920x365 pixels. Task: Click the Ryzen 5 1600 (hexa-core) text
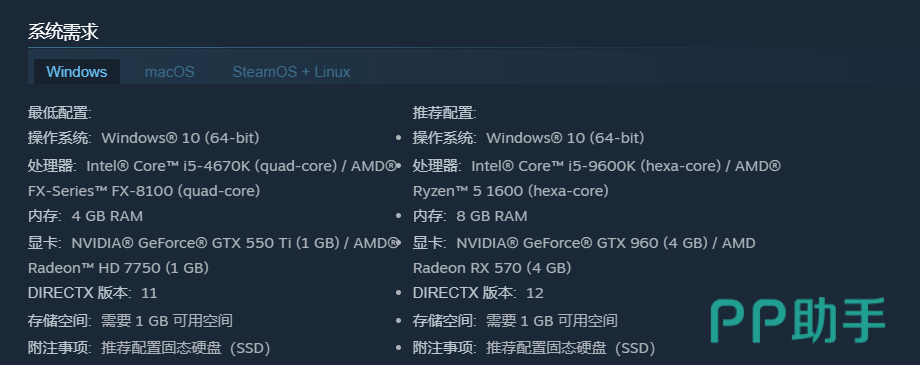pyautogui.click(x=510, y=191)
